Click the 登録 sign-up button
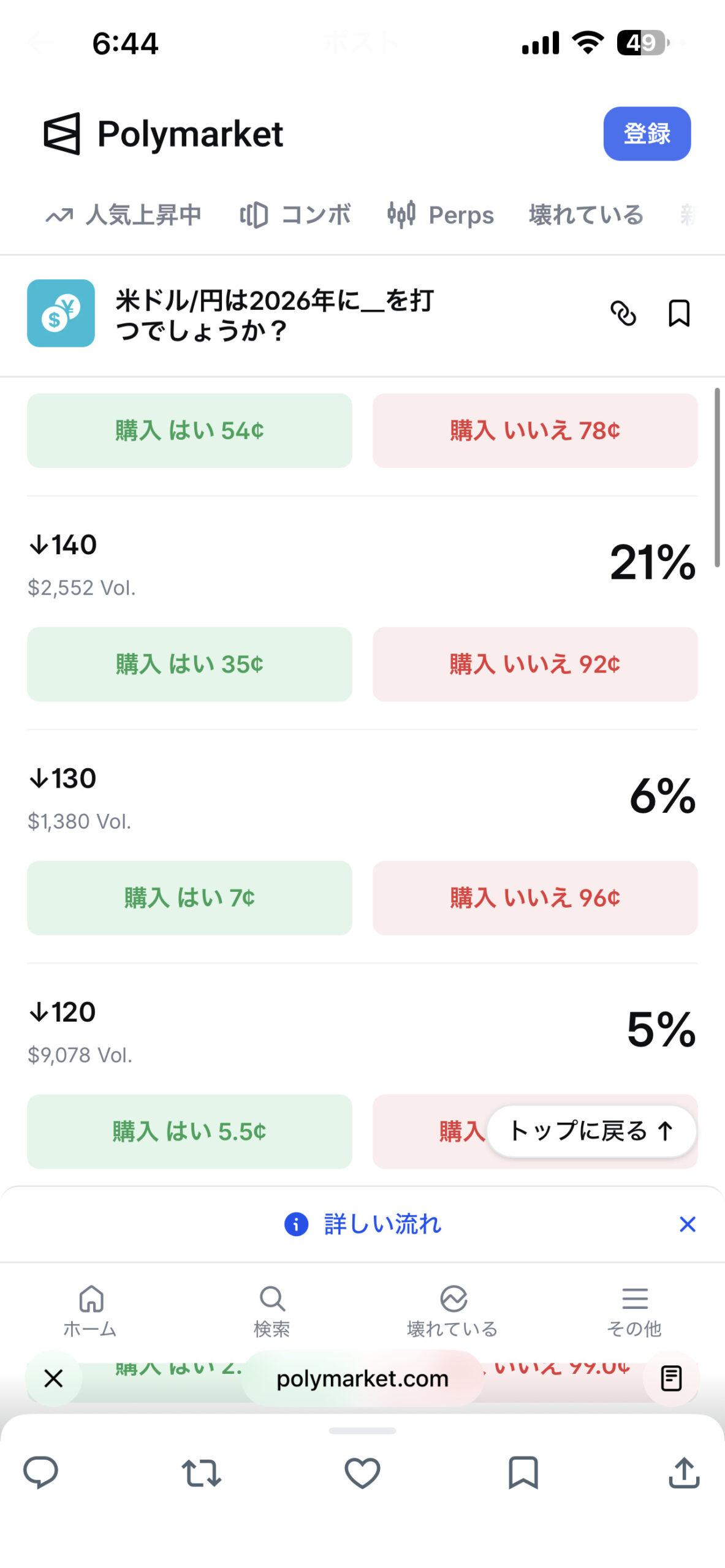 647,134
